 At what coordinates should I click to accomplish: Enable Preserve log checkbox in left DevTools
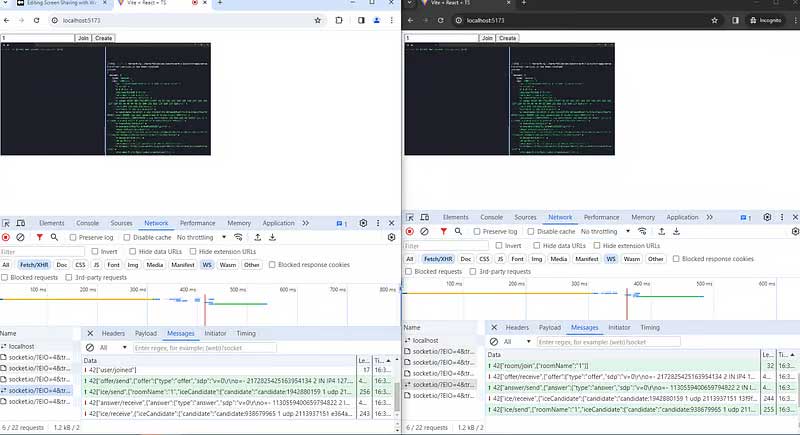pyautogui.click(x=72, y=238)
